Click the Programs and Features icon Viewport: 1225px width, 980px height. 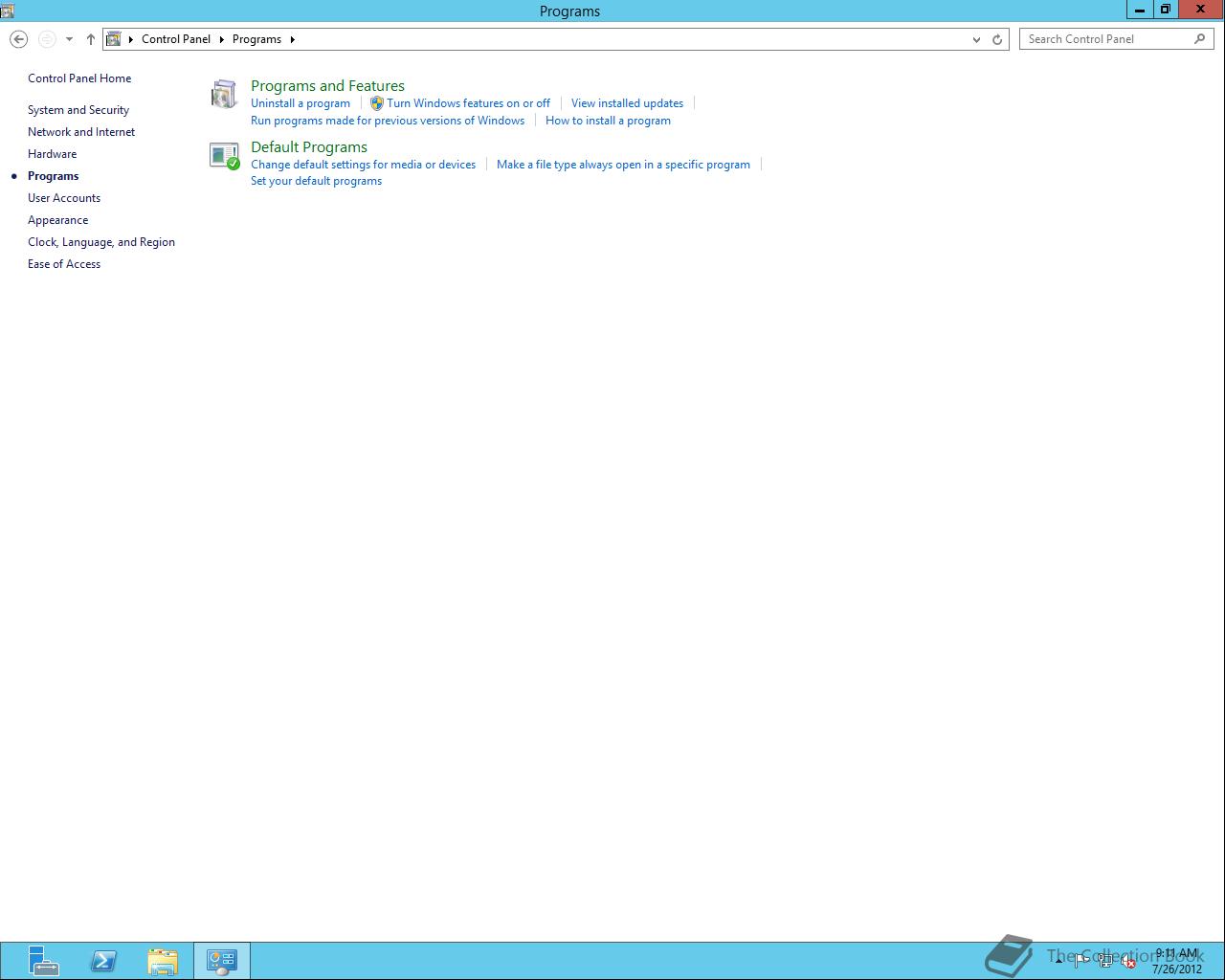pyautogui.click(x=224, y=95)
